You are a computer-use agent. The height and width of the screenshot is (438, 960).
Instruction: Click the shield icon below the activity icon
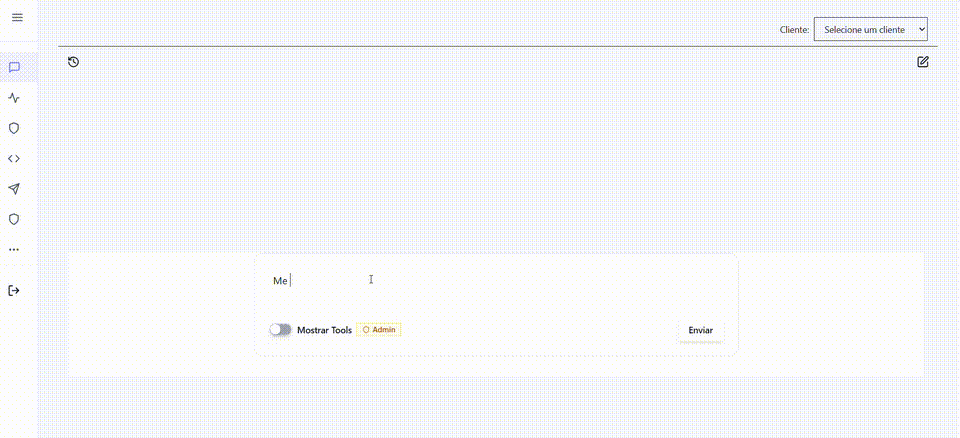coord(14,128)
